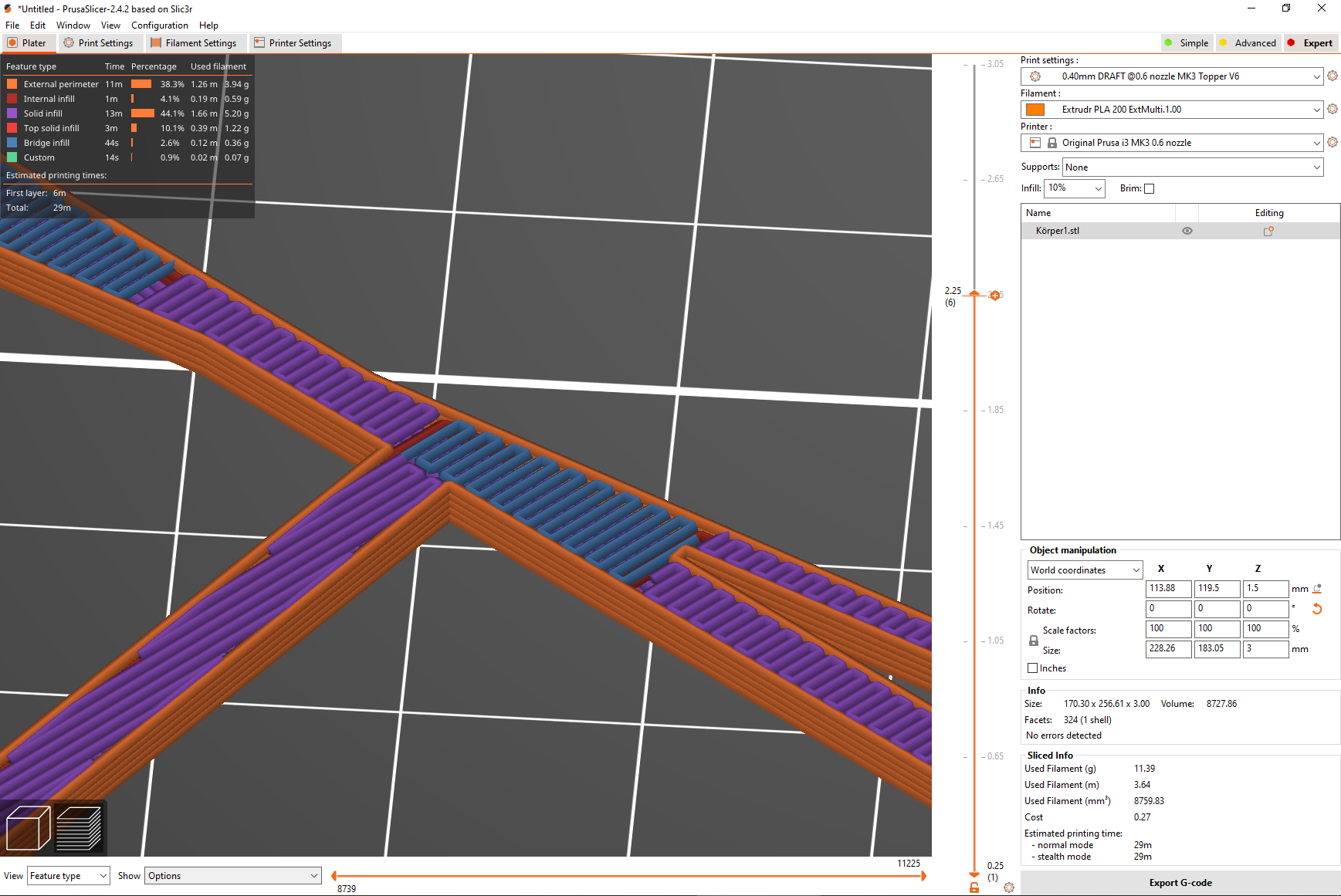Open the filament settings gear icon

pyautogui.click(x=1332, y=109)
